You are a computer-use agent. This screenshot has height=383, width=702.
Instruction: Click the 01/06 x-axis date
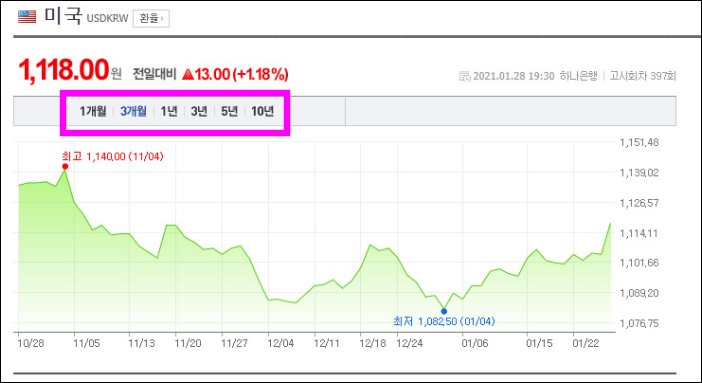[x=475, y=343]
